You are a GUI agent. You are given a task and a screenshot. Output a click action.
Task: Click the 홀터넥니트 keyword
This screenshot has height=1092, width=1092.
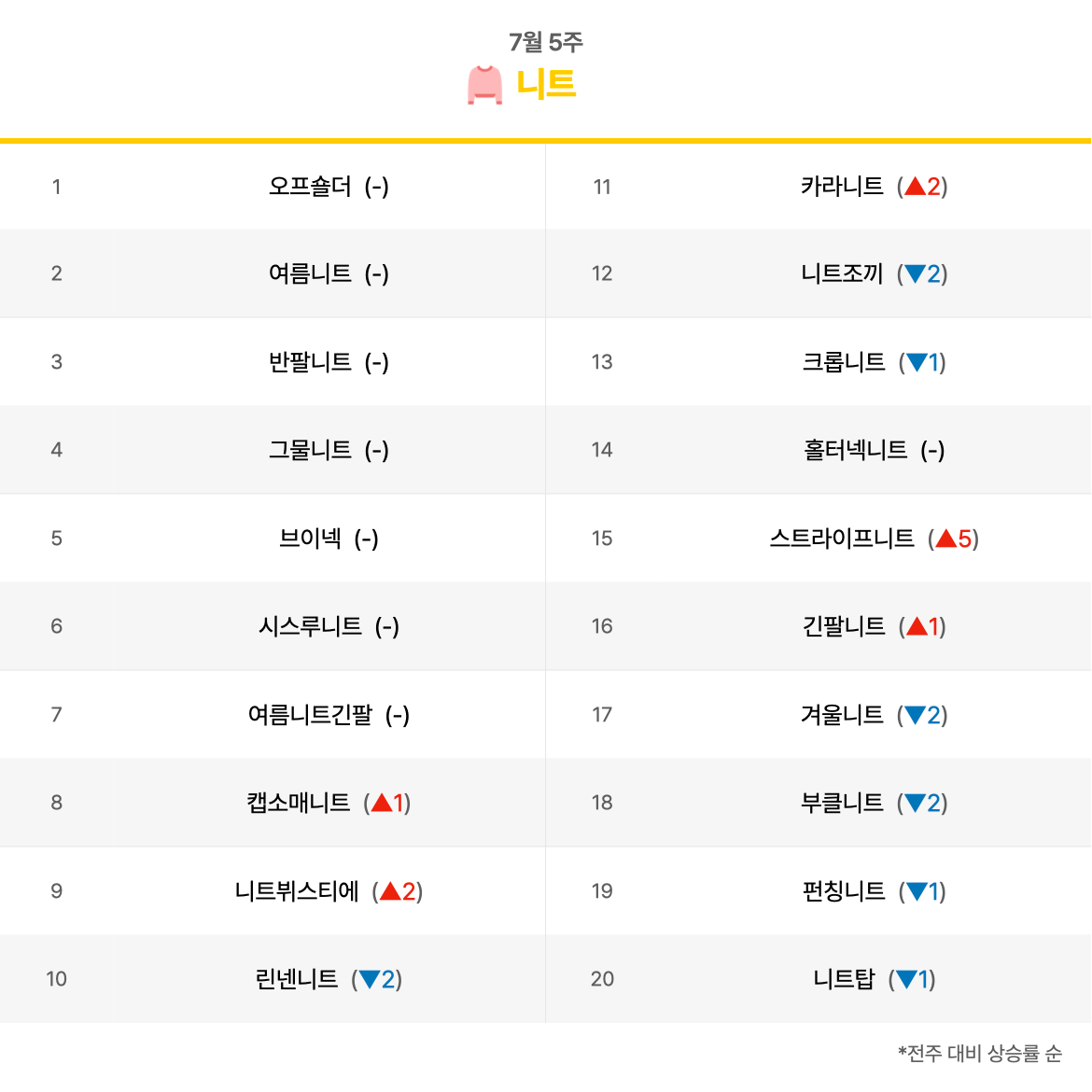pos(855,451)
